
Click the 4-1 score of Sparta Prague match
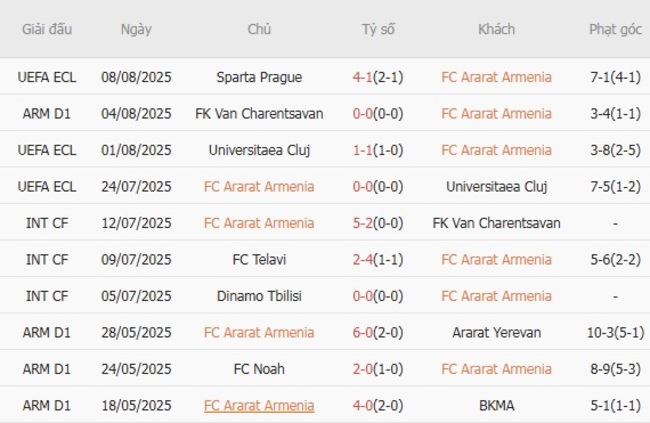click(x=366, y=77)
